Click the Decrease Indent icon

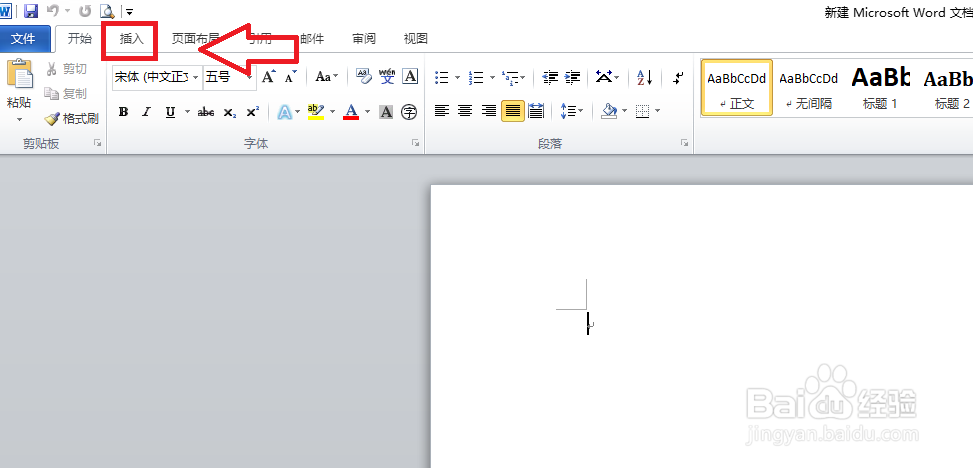(550, 78)
